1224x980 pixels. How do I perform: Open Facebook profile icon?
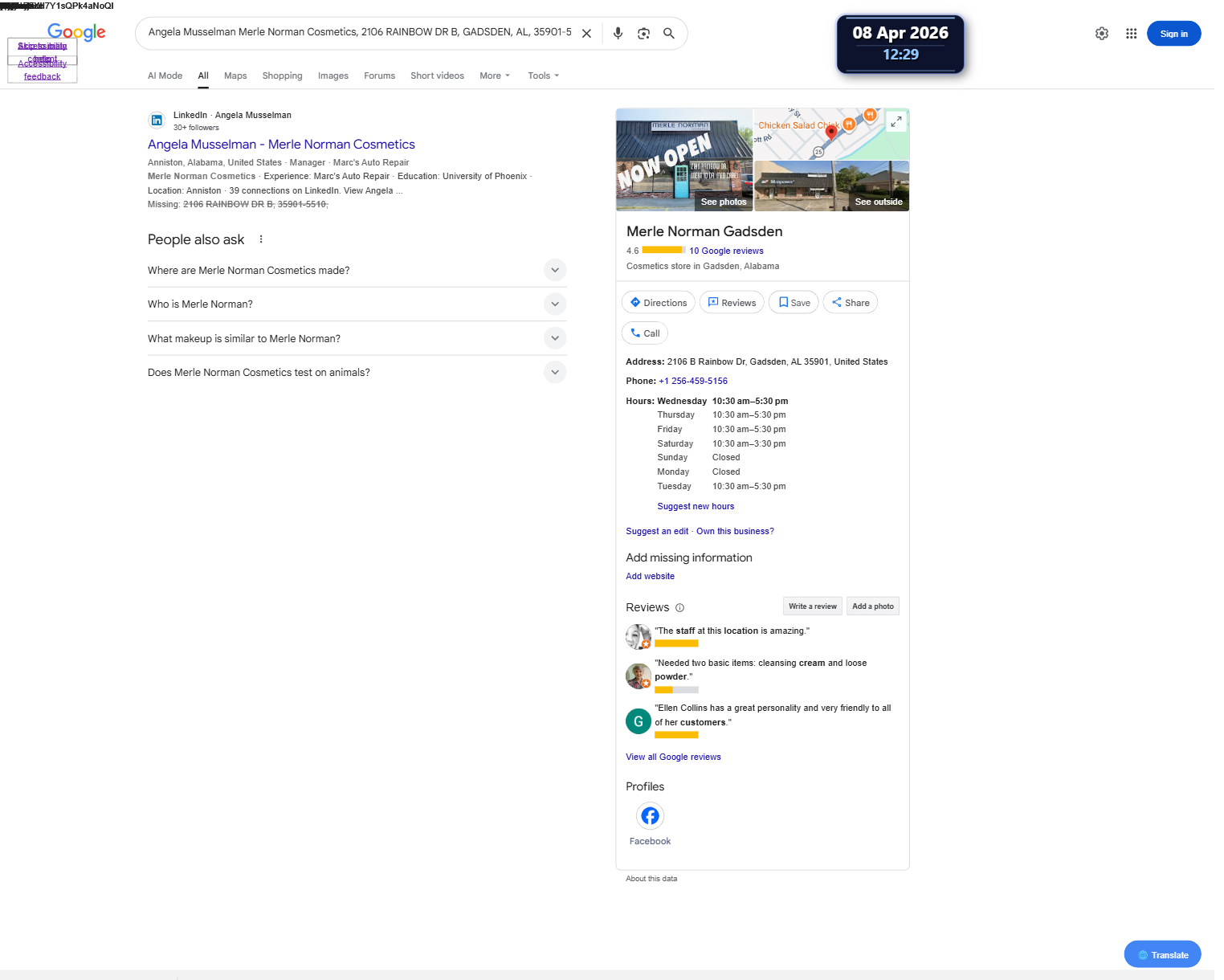(650, 816)
